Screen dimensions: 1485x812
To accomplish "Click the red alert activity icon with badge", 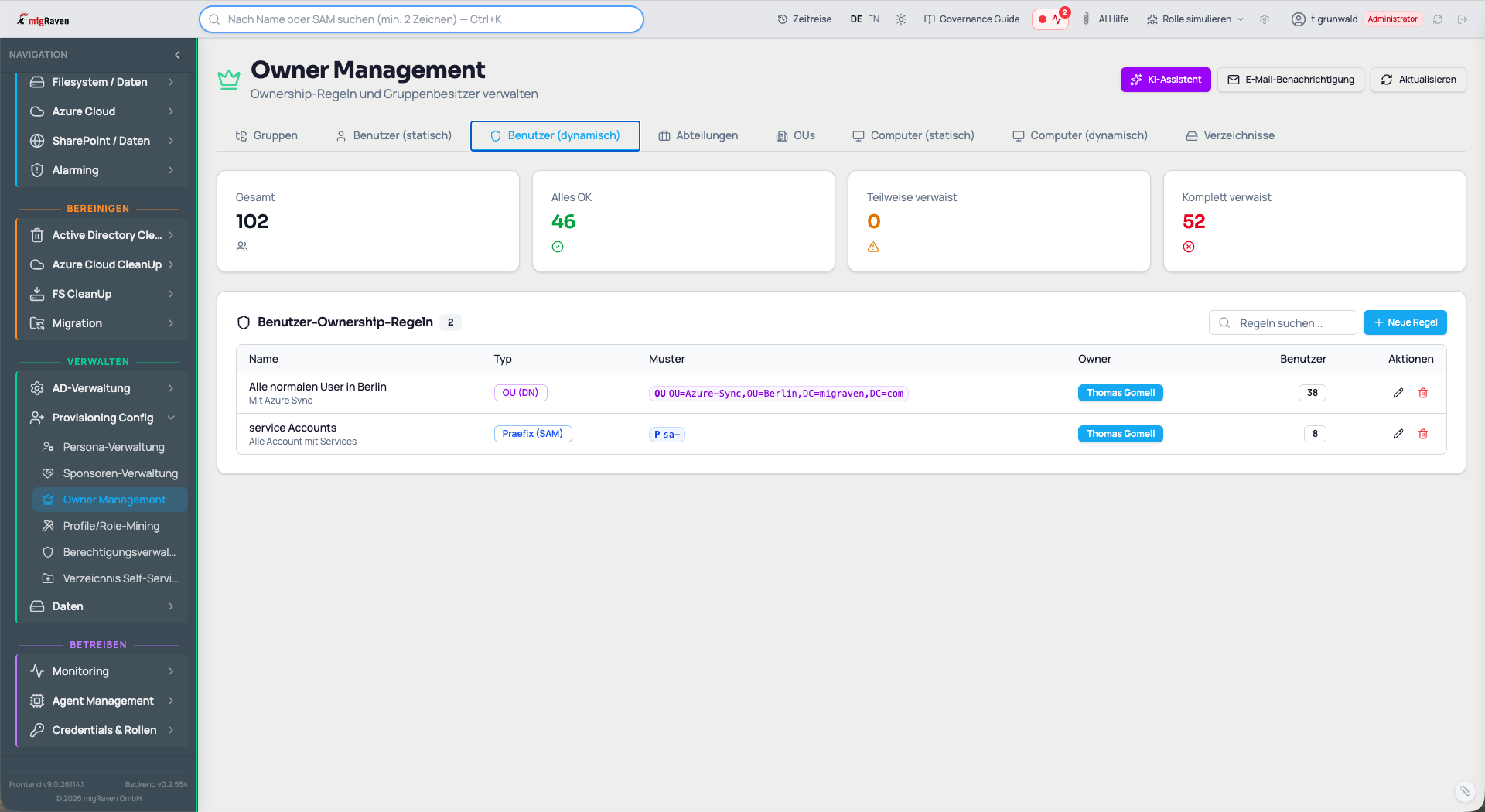I will [x=1050, y=19].
